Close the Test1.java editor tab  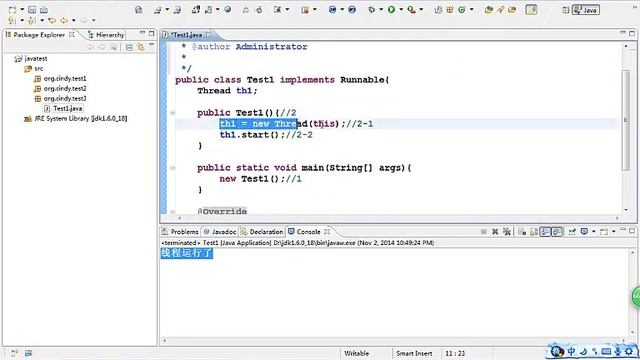coord(209,35)
